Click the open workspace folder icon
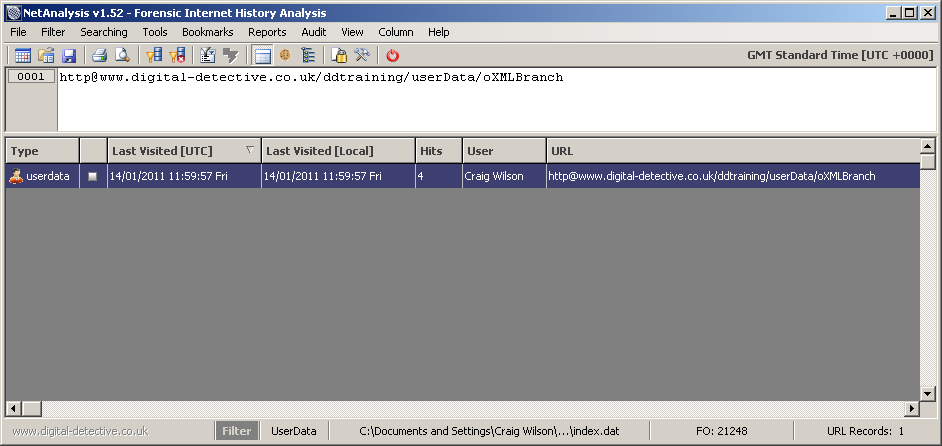 pyautogui.click(x=46, y=56)
